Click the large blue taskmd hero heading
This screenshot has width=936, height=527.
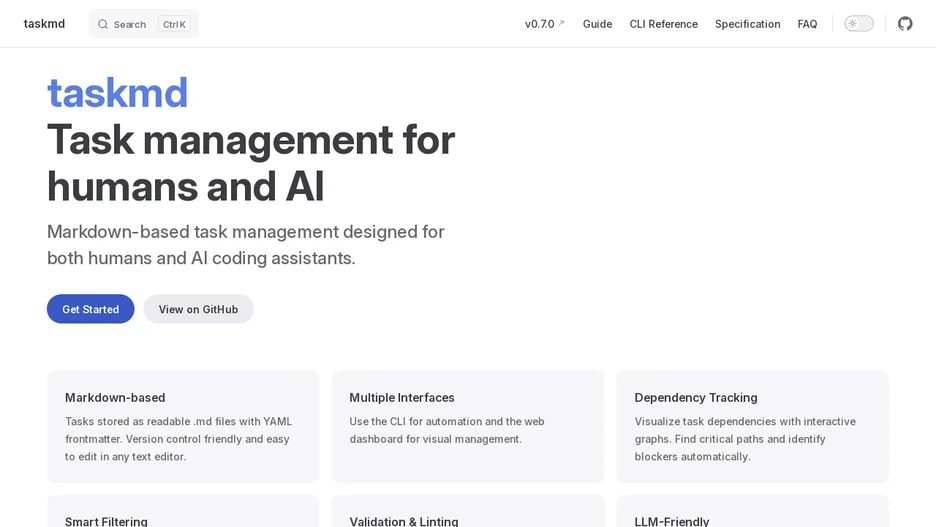point(118,93)
